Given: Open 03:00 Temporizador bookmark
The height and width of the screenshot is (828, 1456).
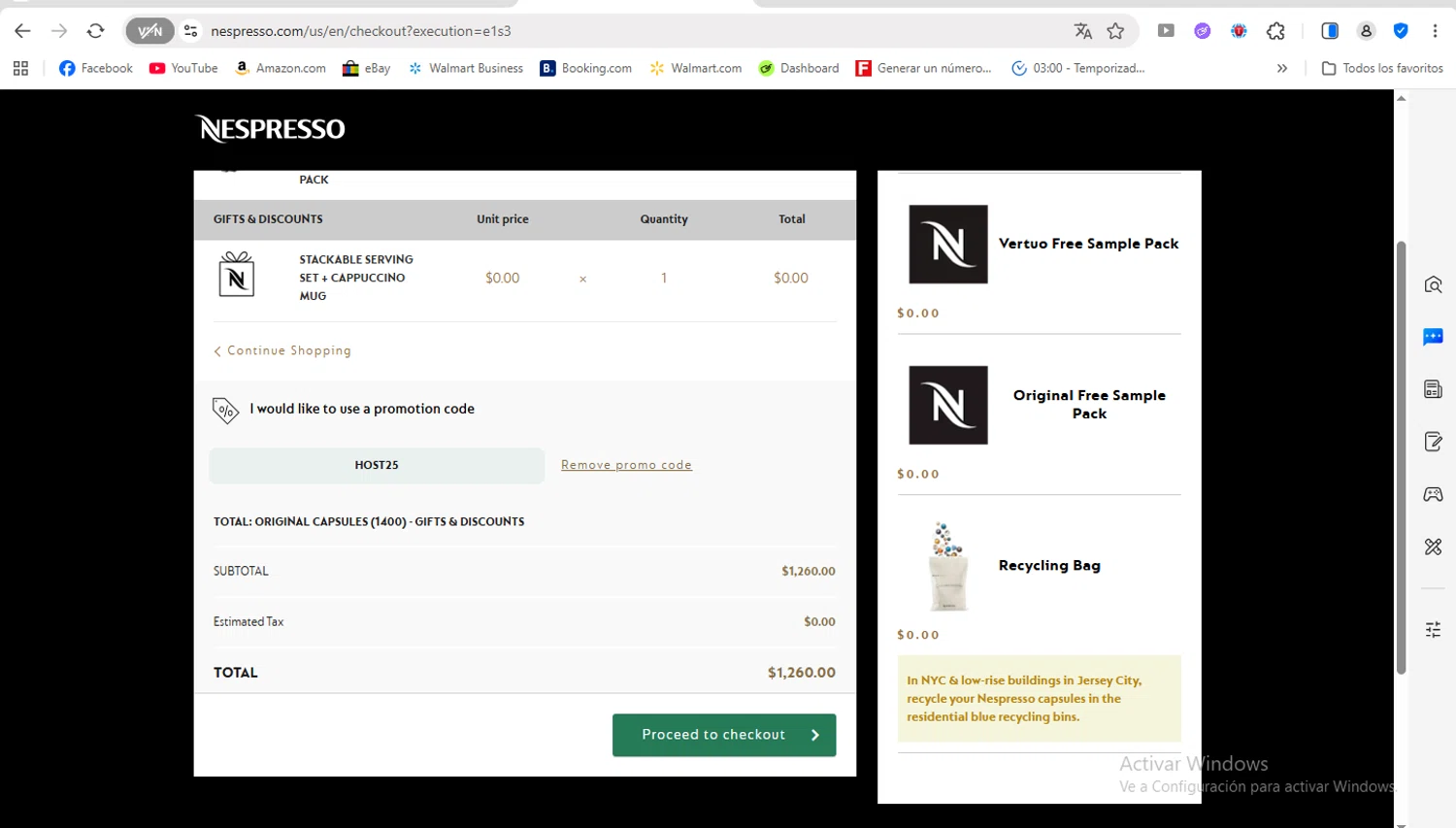Looking at the screenshot, I should click(1077, 68).
